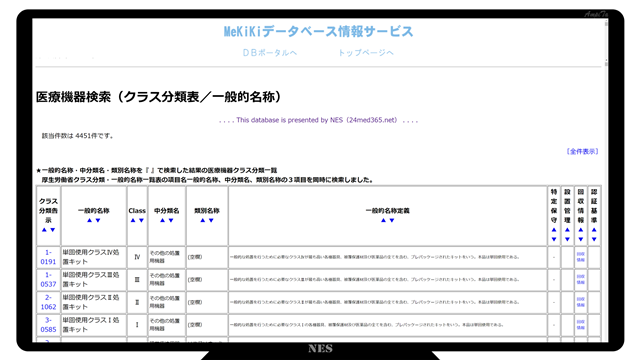Click the definition text in the 1-0191 row

point(375,257)
